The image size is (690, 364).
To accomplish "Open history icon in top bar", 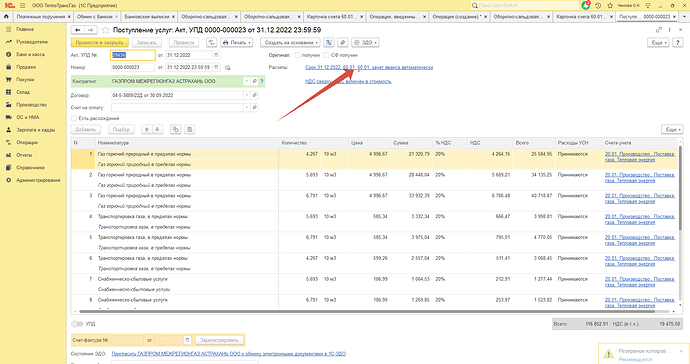I will [x=598, y=5].
